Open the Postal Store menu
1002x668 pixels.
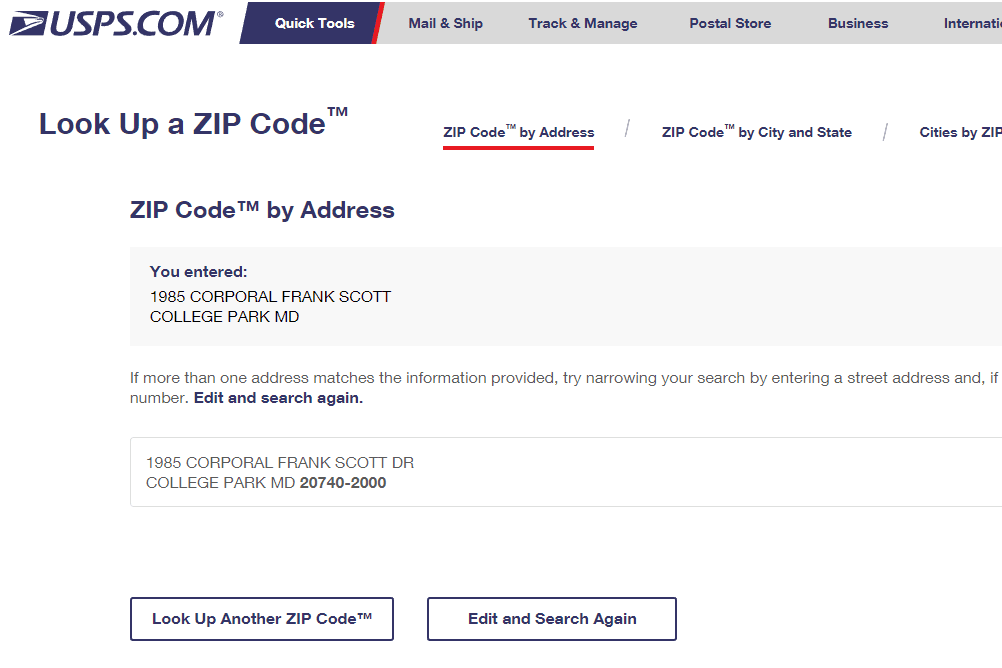pos(730,23)
